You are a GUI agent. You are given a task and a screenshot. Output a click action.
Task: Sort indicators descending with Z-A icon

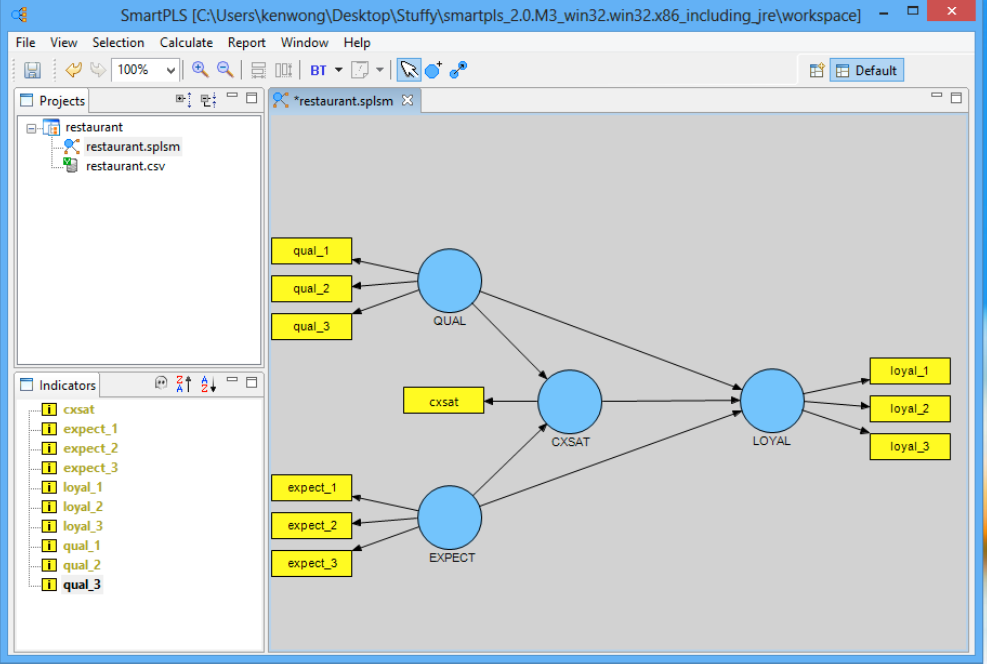click(x=184, y=383)
